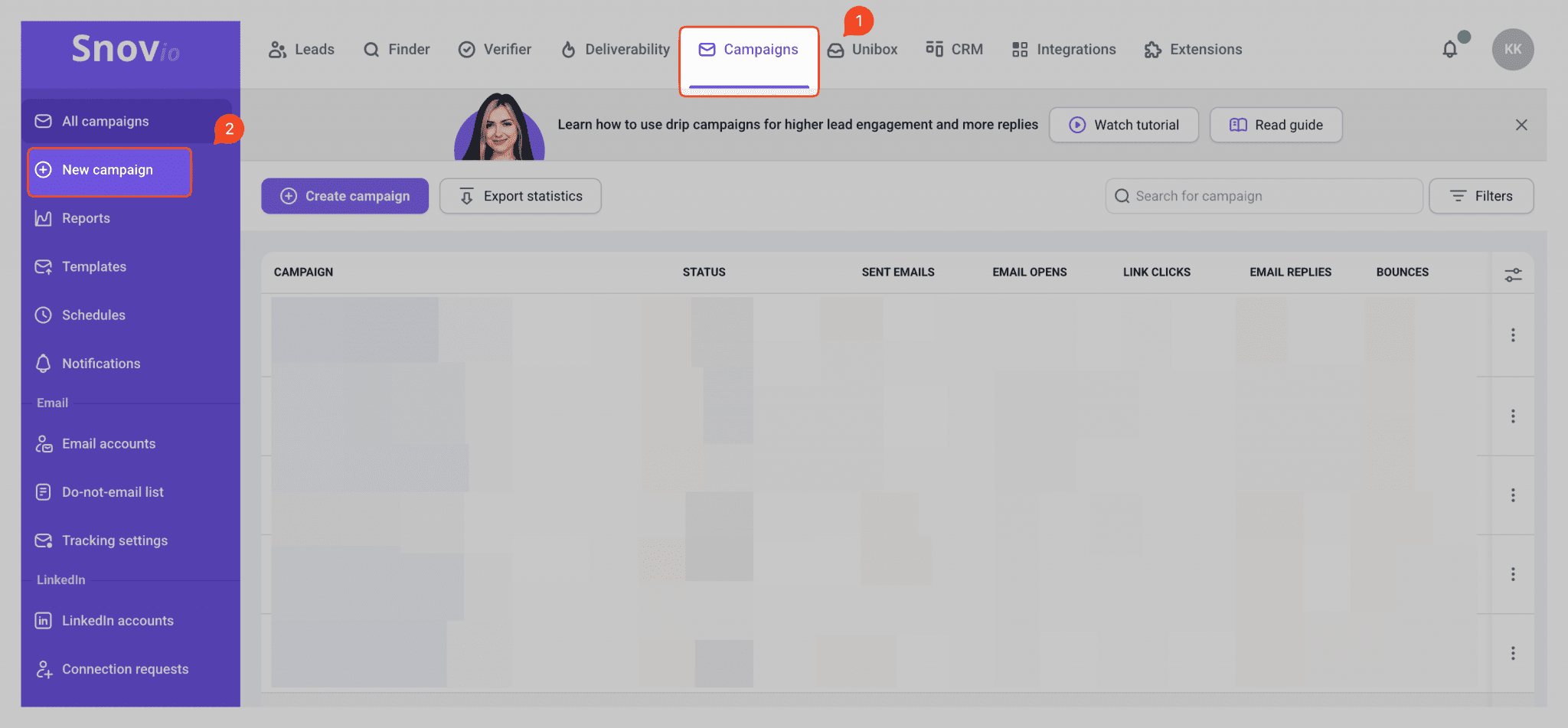Select the Unibox envelope icon
Viewport: 1568px width, 728px height.
[837, 49]
